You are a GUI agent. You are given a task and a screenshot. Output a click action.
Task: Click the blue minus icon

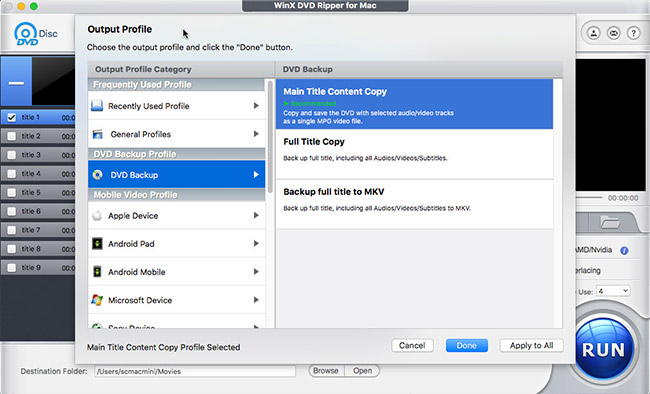[x=16, y=82]
